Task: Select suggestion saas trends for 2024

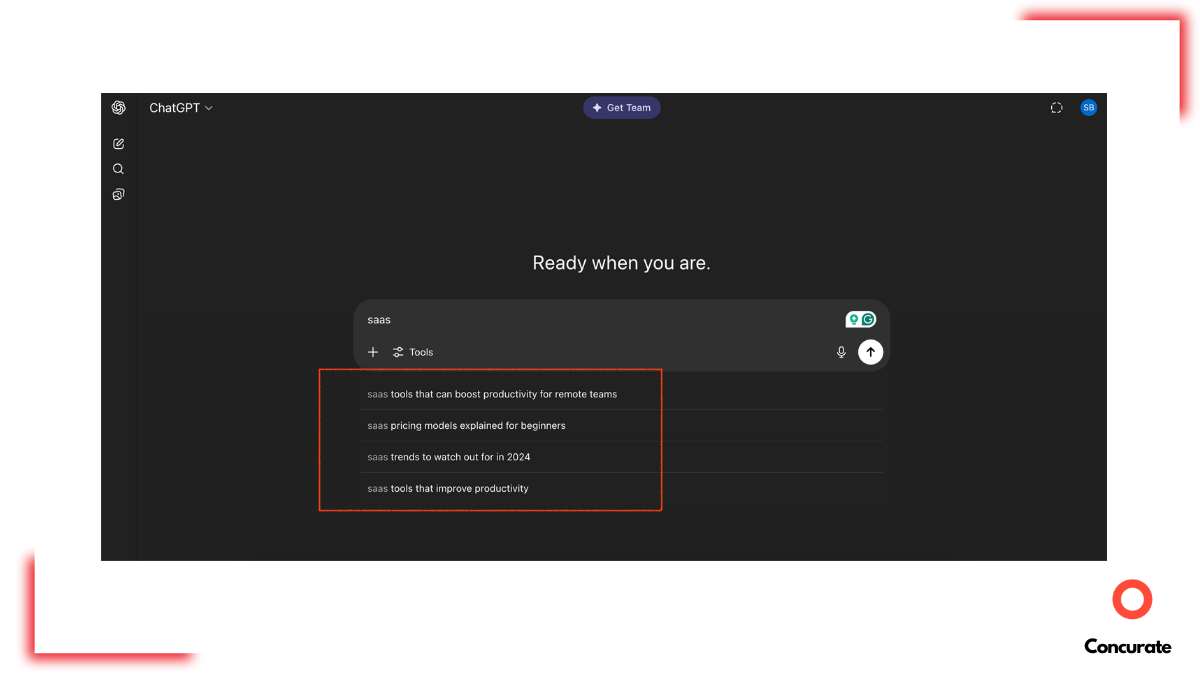Action: coord(621,457)
